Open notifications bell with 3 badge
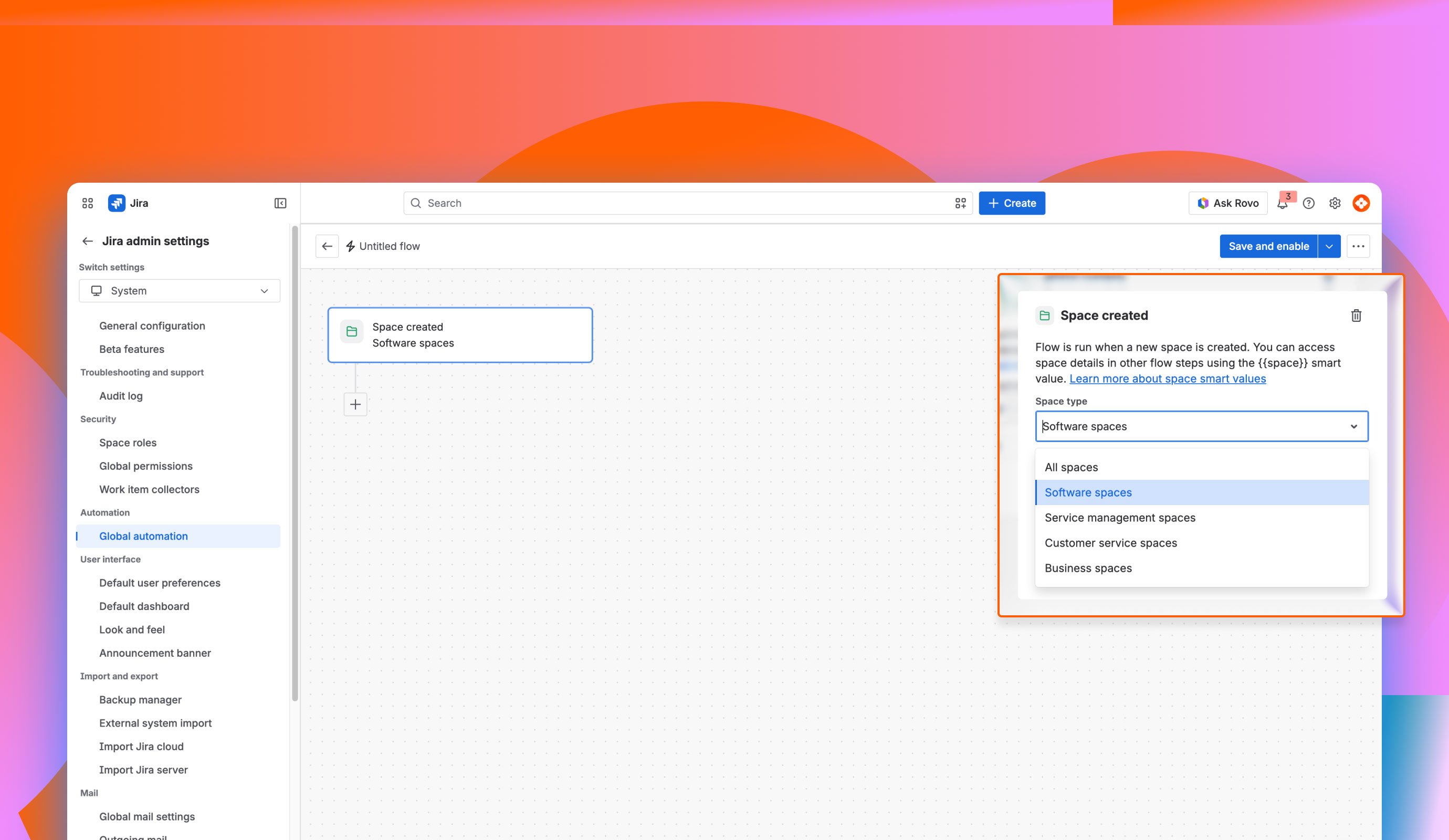 pos(1282,203)
